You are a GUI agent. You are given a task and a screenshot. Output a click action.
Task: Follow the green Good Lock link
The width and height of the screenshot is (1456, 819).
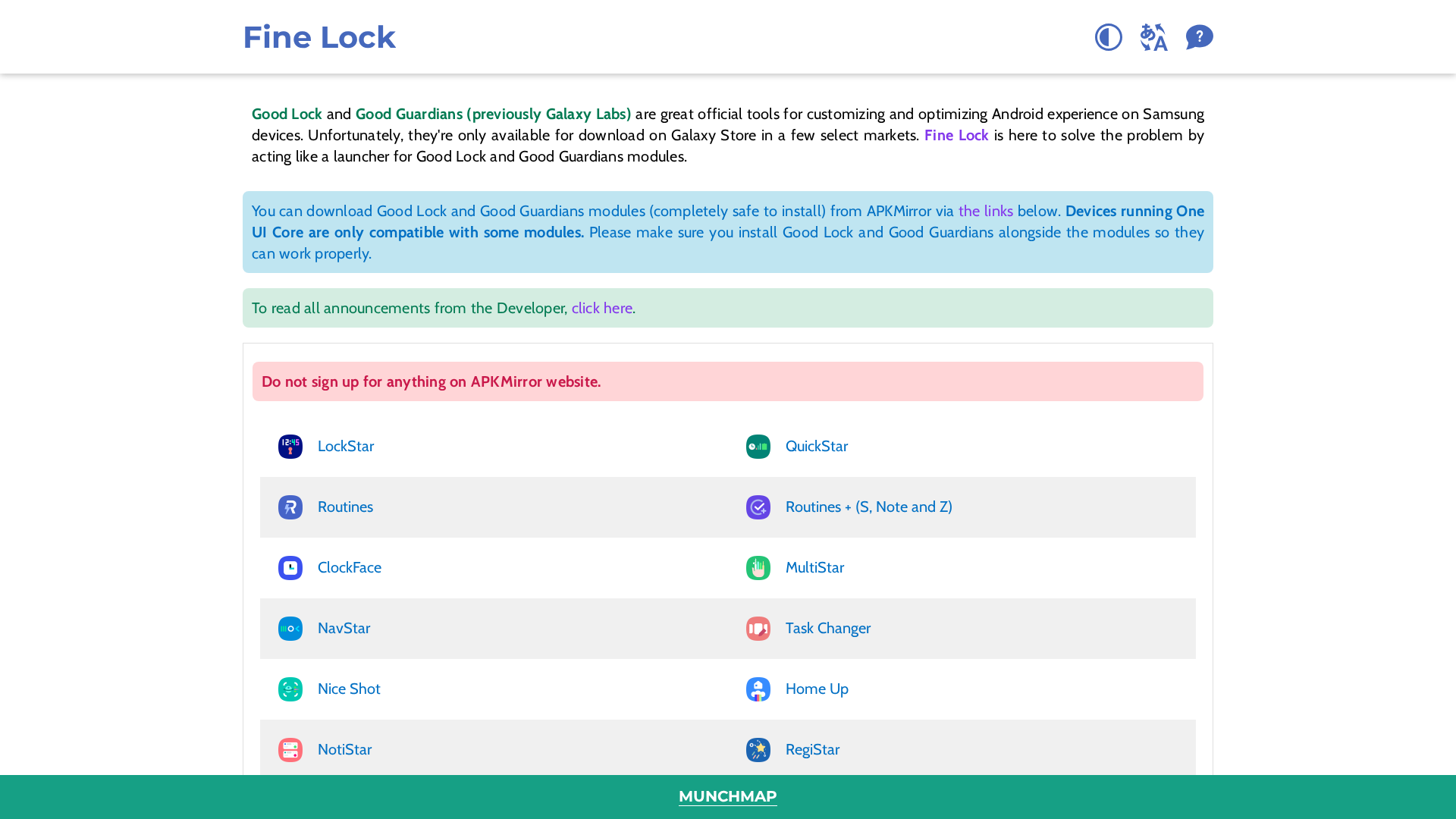287,114
